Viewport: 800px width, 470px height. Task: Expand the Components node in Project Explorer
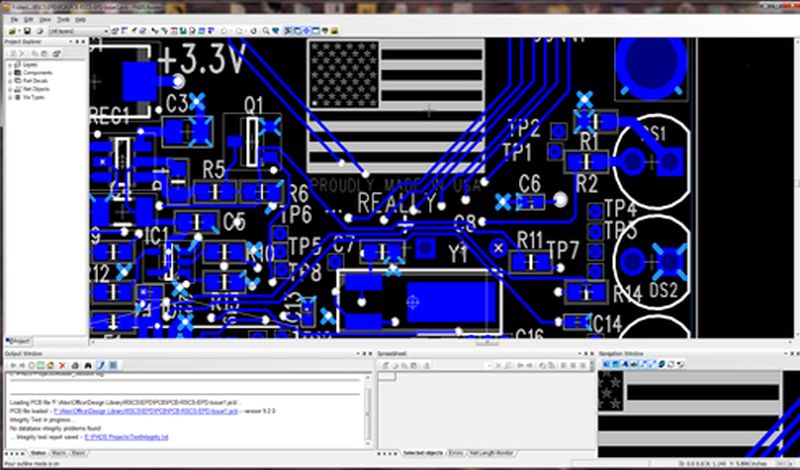coord(10,73)
